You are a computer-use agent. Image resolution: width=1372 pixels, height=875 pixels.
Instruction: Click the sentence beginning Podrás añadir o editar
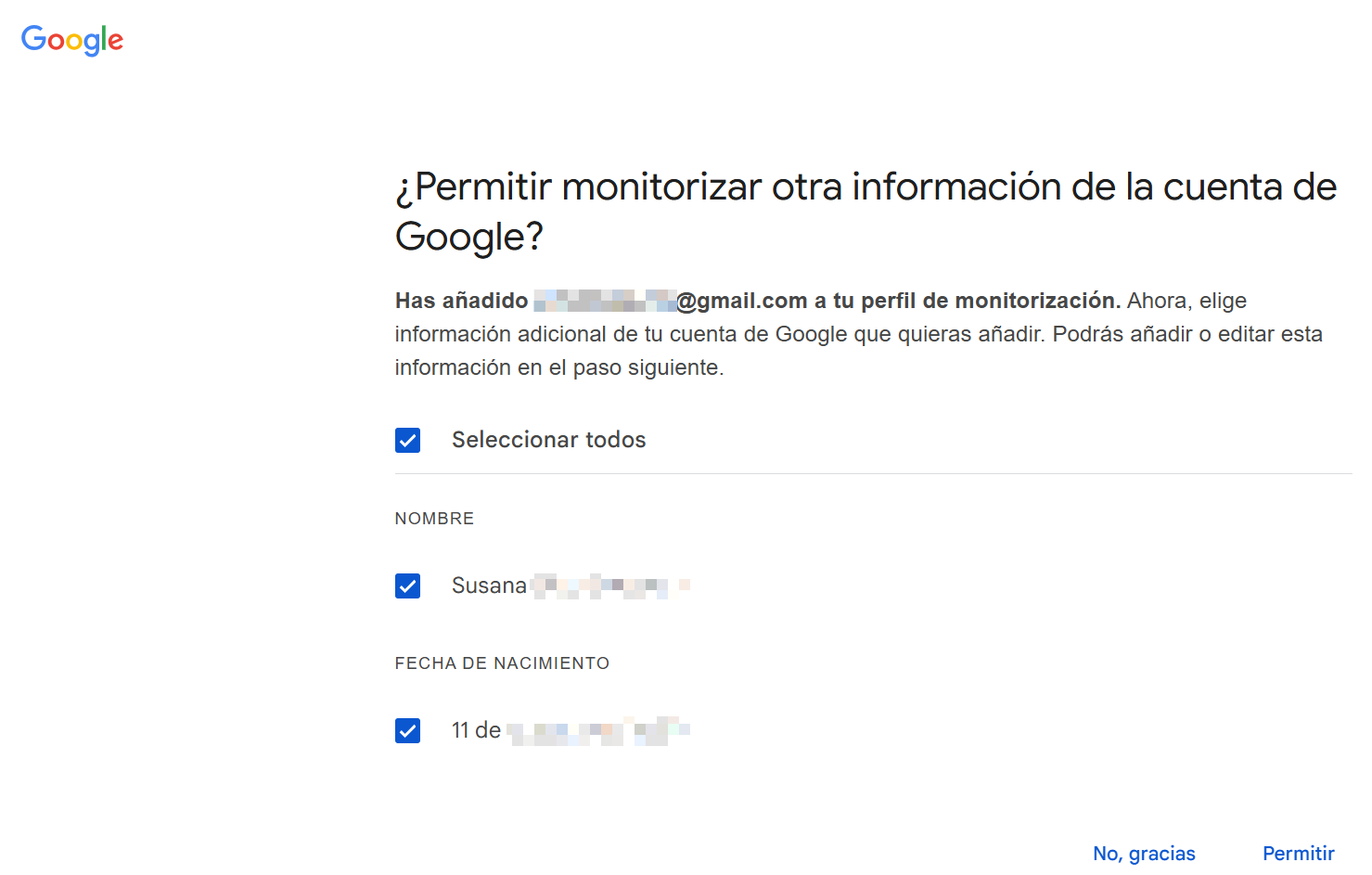[1186, 334]
